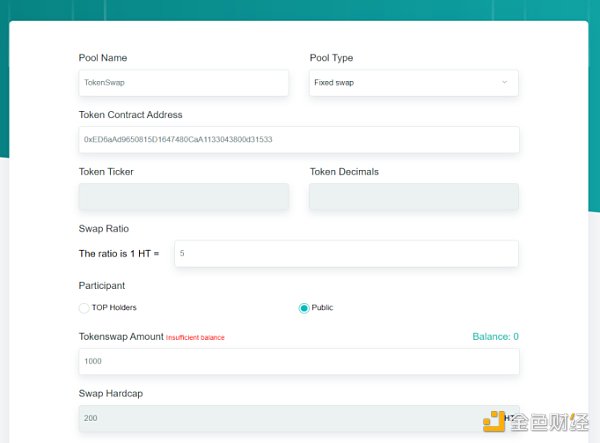Click the Token Decimals field
The width and height of the screenshot is (600, 443).
(414, 197)
